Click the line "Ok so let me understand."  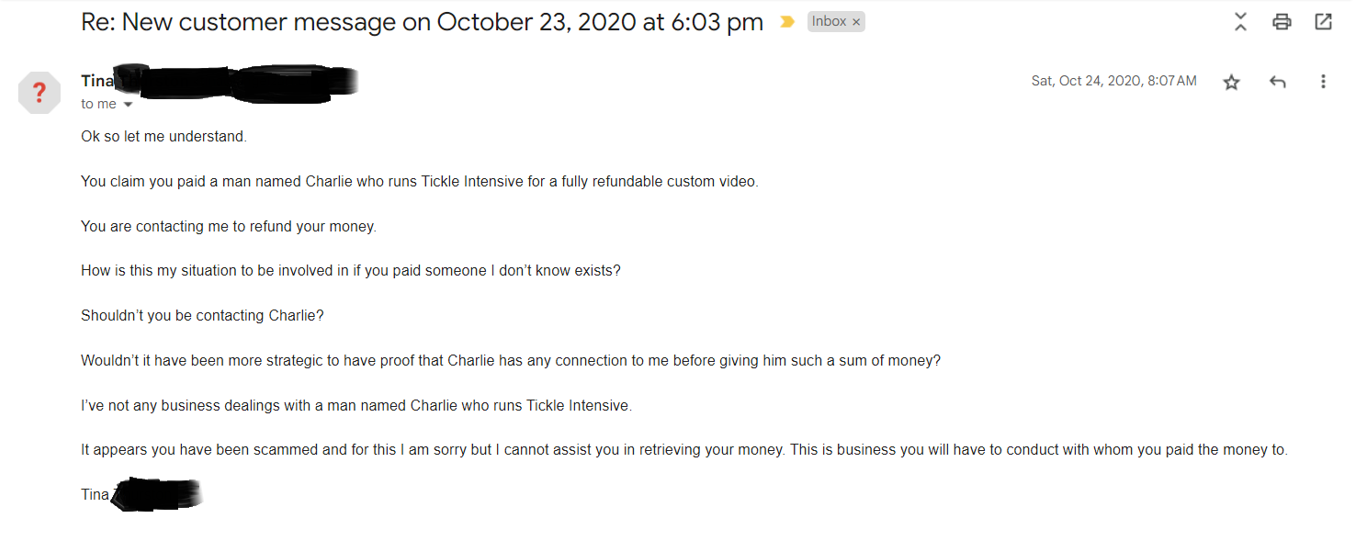[164, 136]
